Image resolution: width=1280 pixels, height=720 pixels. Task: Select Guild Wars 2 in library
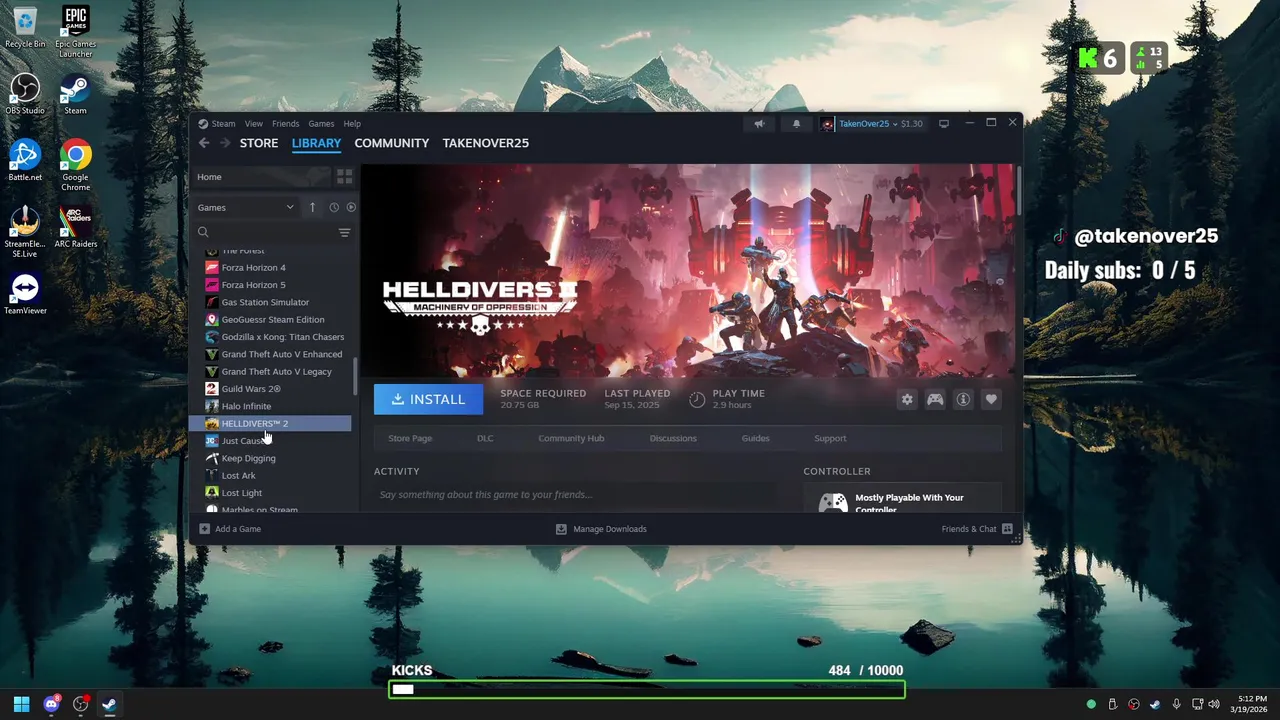pyautogui.click(x=270, y=389)
